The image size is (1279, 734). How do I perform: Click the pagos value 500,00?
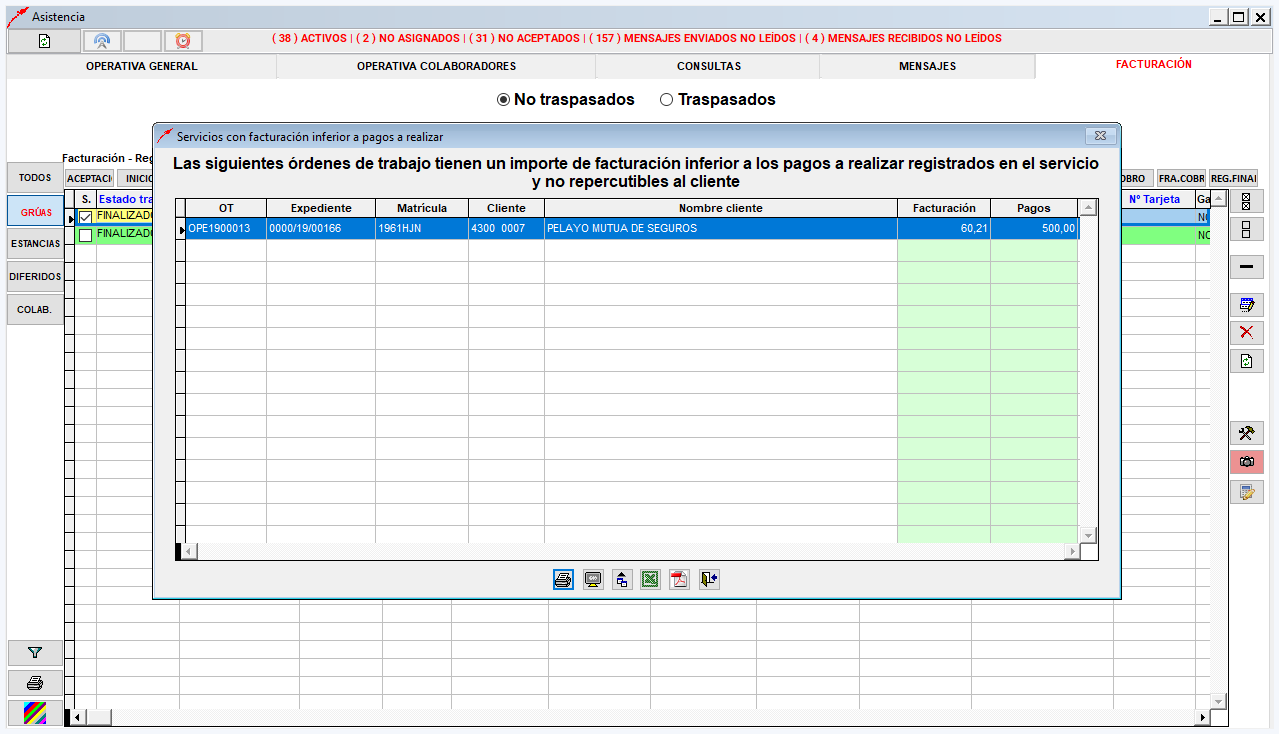pyautogui.click(x=1034, y=229)
